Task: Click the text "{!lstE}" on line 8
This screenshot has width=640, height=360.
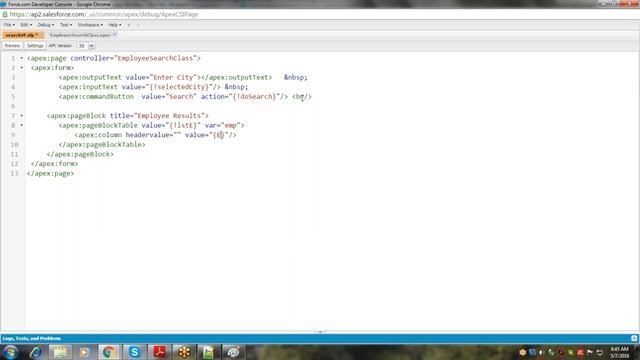Action: pyautogui.click(x=183, y=125)
